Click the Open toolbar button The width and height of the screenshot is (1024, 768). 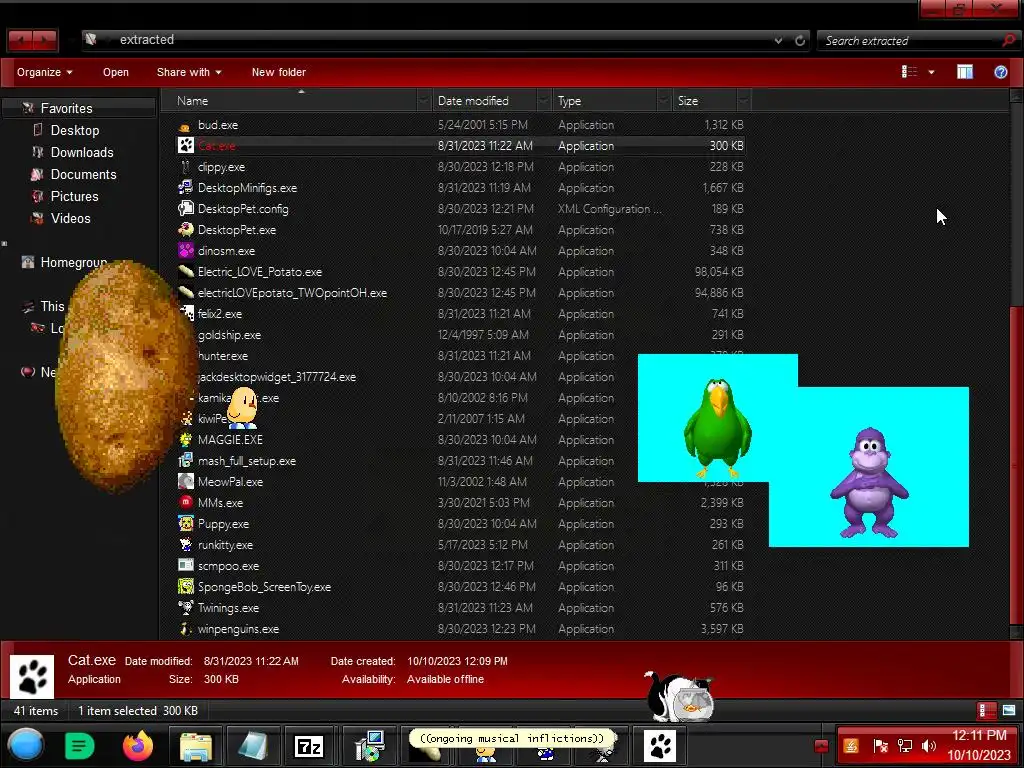pyautogui.click(x=116, y=72)
